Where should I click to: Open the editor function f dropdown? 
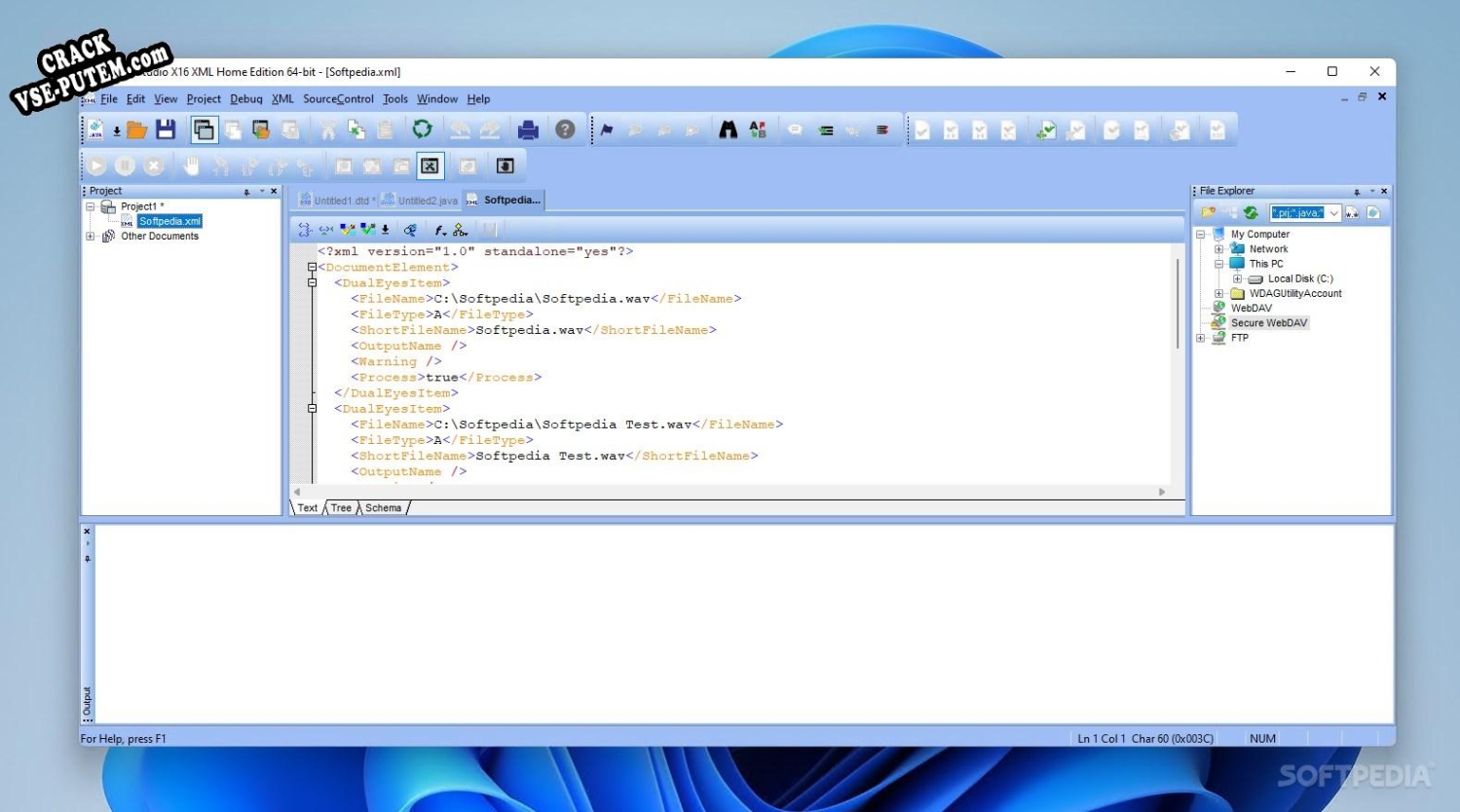pos(440,230)
